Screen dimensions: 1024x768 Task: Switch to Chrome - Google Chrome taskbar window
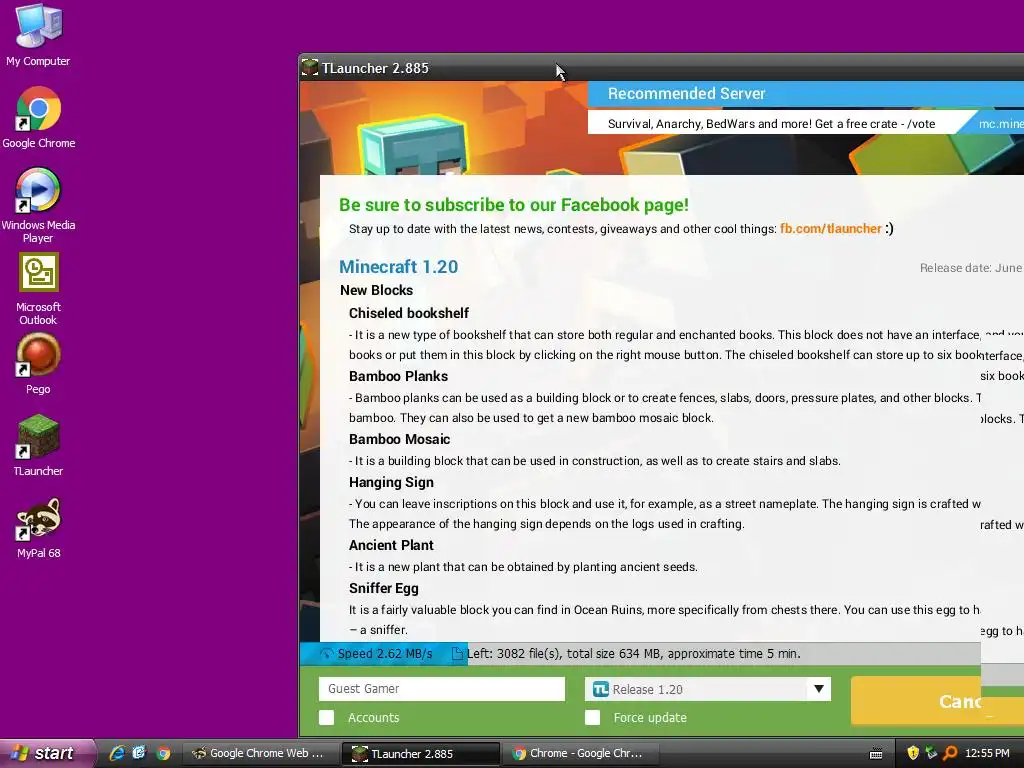(583, 753)
